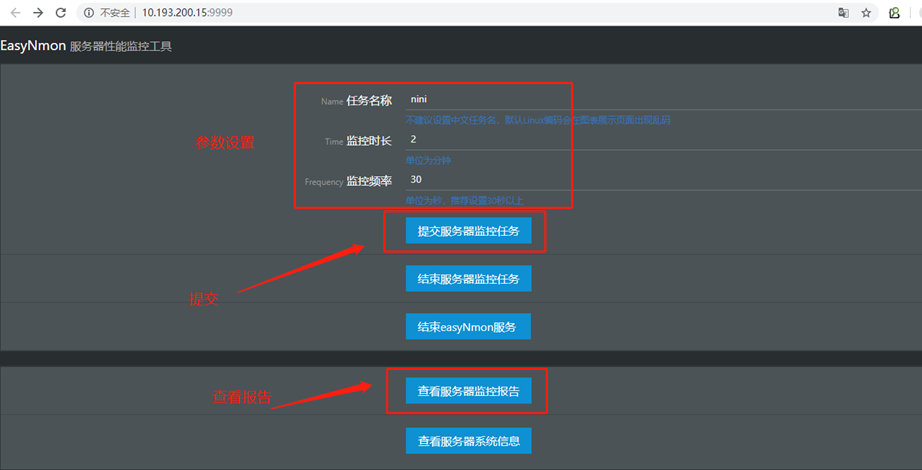Select the hint about 不建议设置中文任务名

tap(538, 120)
